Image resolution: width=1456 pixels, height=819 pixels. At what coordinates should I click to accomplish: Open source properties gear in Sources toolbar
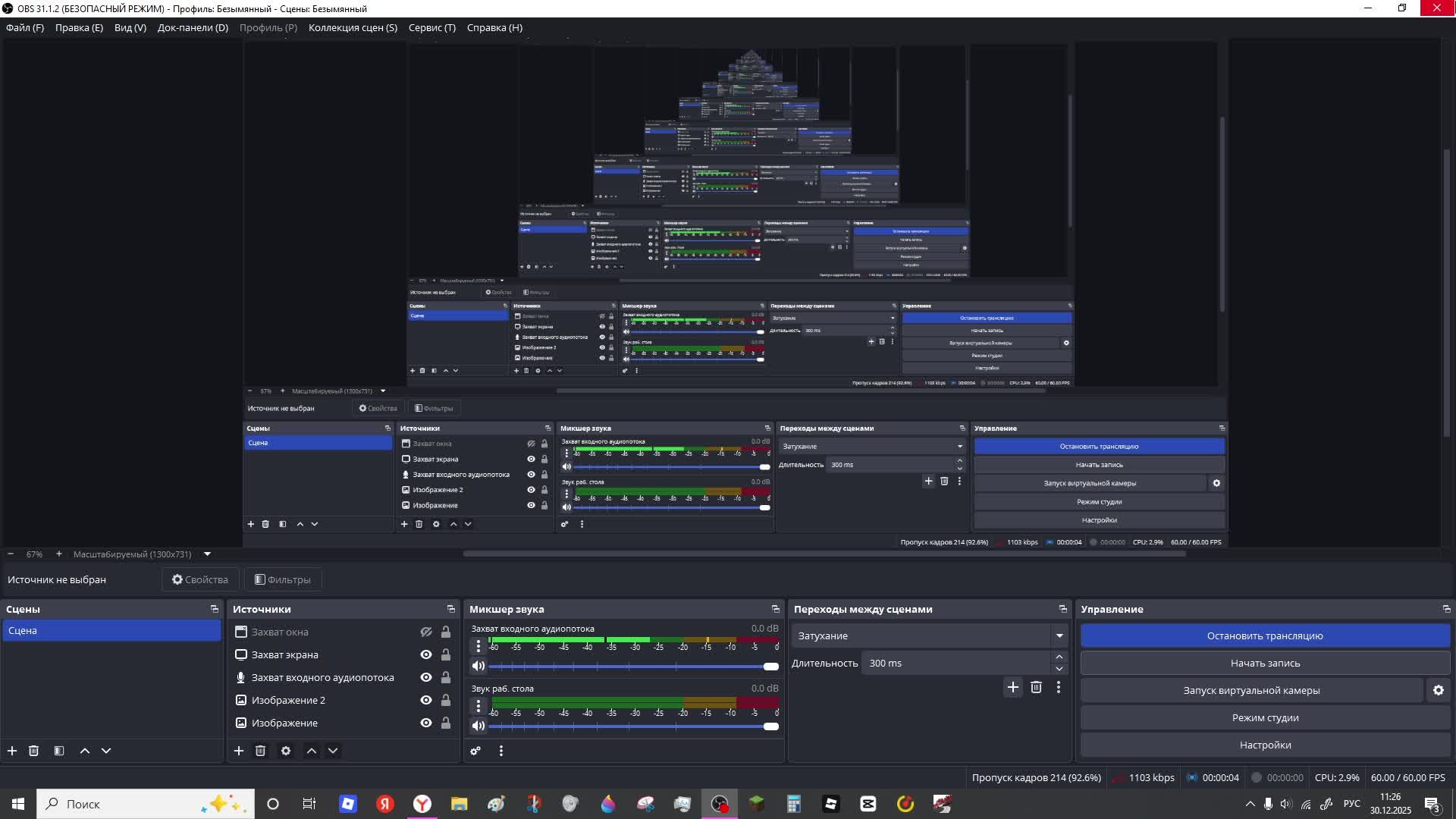(286, 751)
